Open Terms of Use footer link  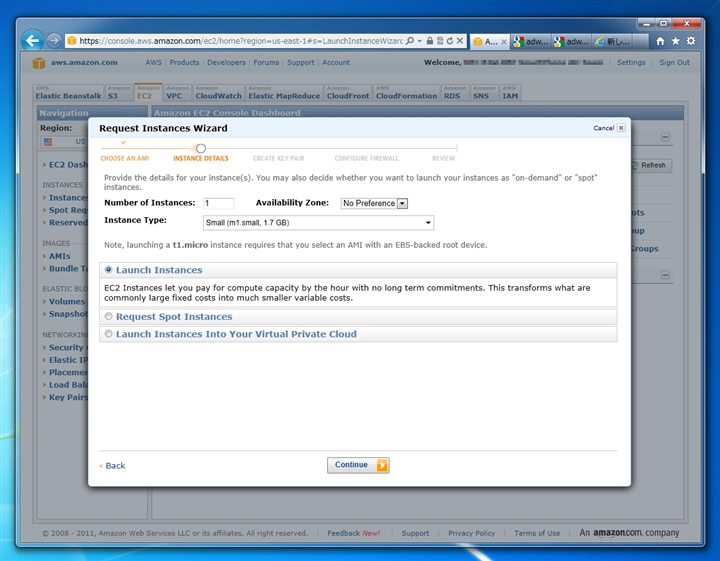pyautogui.click(x=537, y=533)
